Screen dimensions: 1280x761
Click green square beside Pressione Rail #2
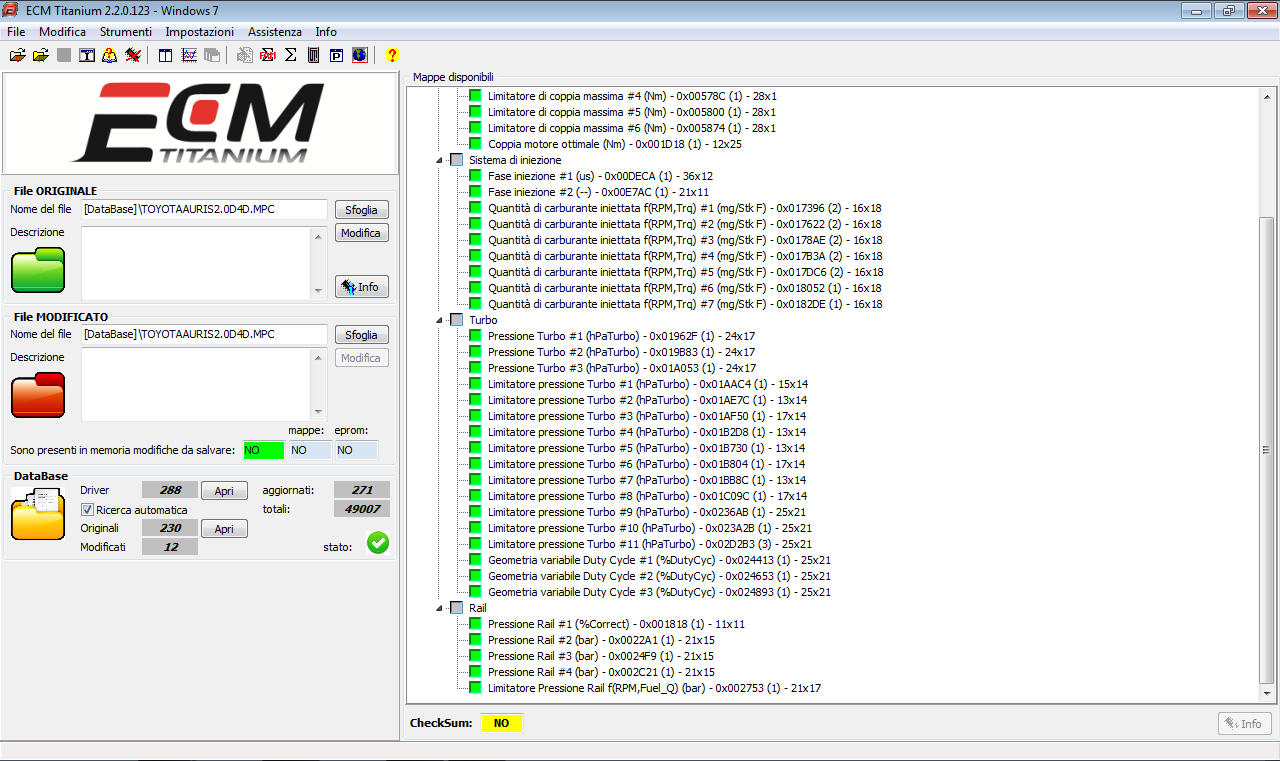pos(476,640)
